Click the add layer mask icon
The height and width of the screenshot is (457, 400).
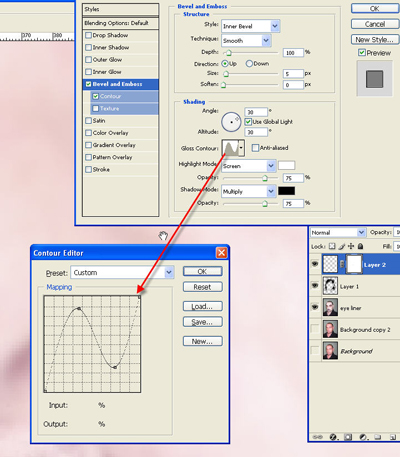coord(348,437)
